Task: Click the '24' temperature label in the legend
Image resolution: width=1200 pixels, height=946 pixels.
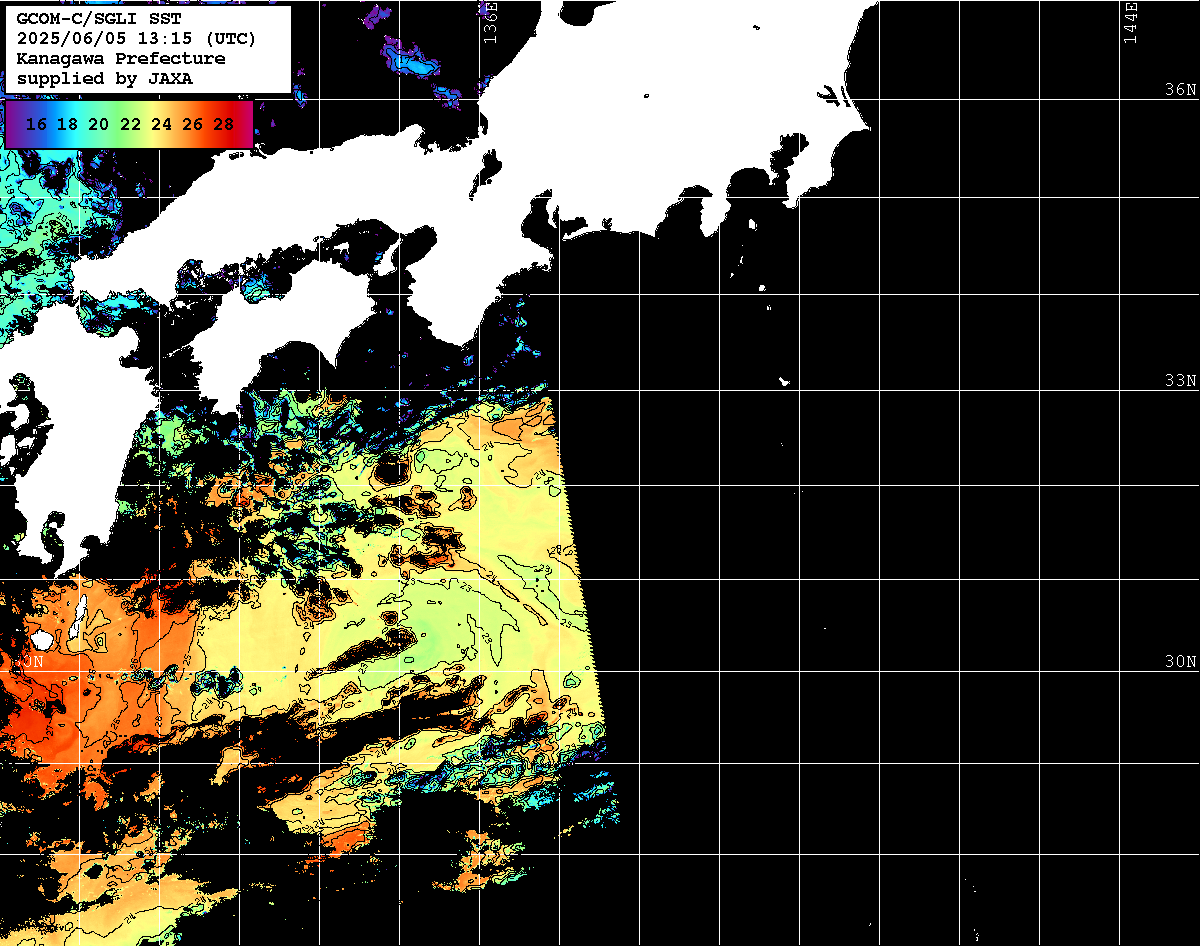Action: pyautogui.click(x=161, y=124)
